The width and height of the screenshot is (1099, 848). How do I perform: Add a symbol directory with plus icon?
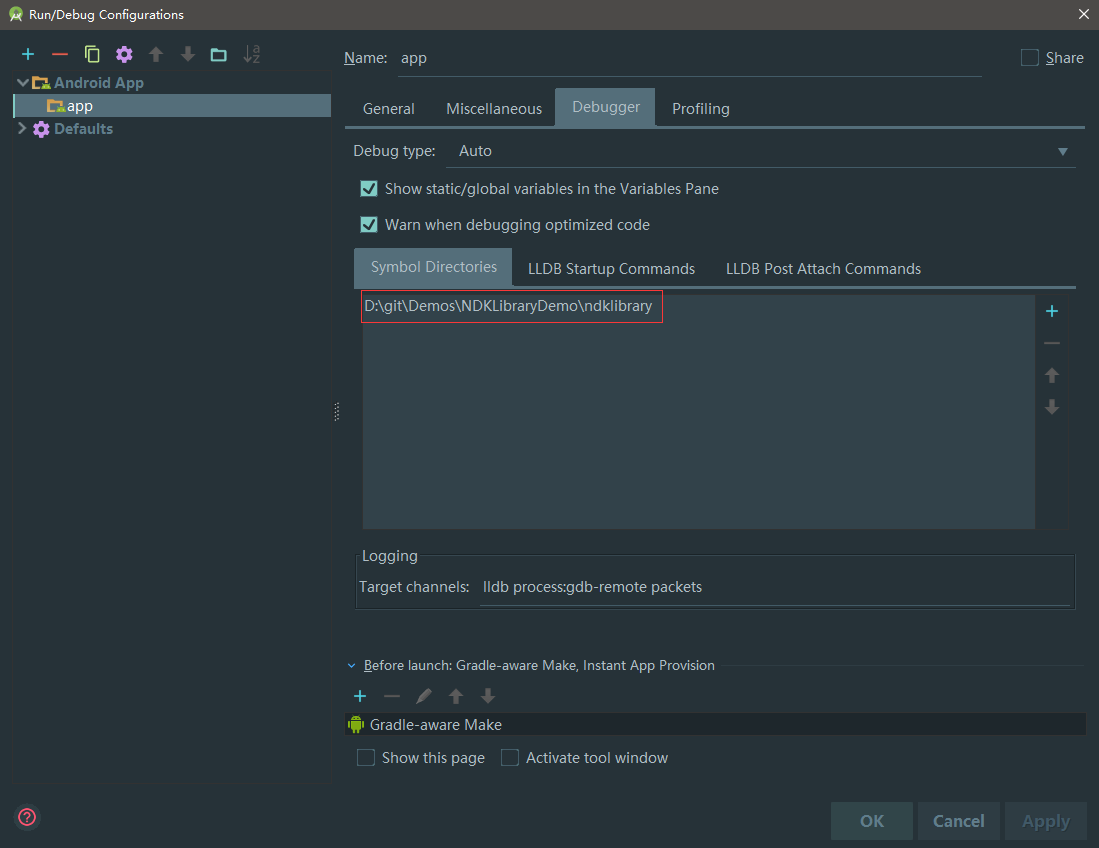(1051, 311)
